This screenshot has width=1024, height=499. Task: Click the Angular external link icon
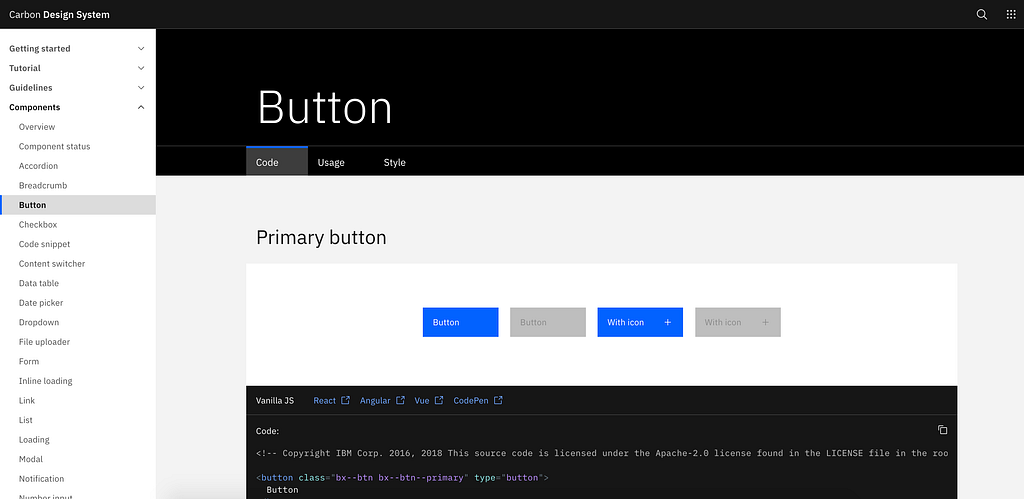tap(400, 400)
